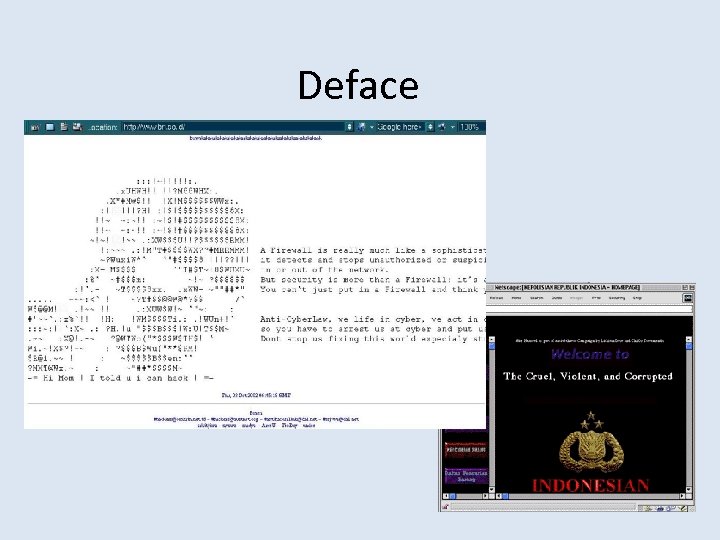Click Security in the Netscape toolbar
This screenshot has width=720, height=540.
pos(617,298)
